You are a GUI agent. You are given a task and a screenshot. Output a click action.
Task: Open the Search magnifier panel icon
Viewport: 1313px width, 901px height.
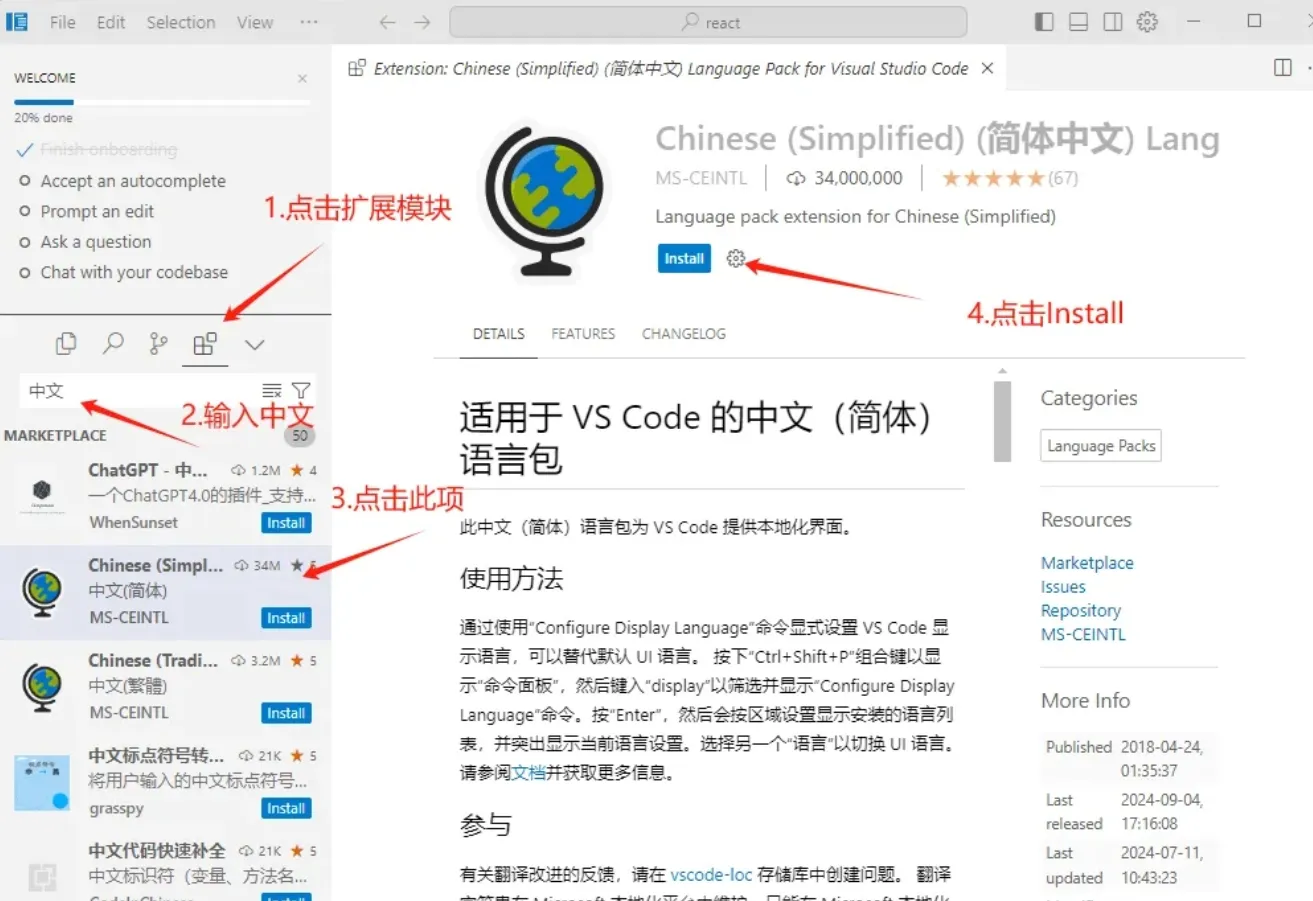click(113, 344)
